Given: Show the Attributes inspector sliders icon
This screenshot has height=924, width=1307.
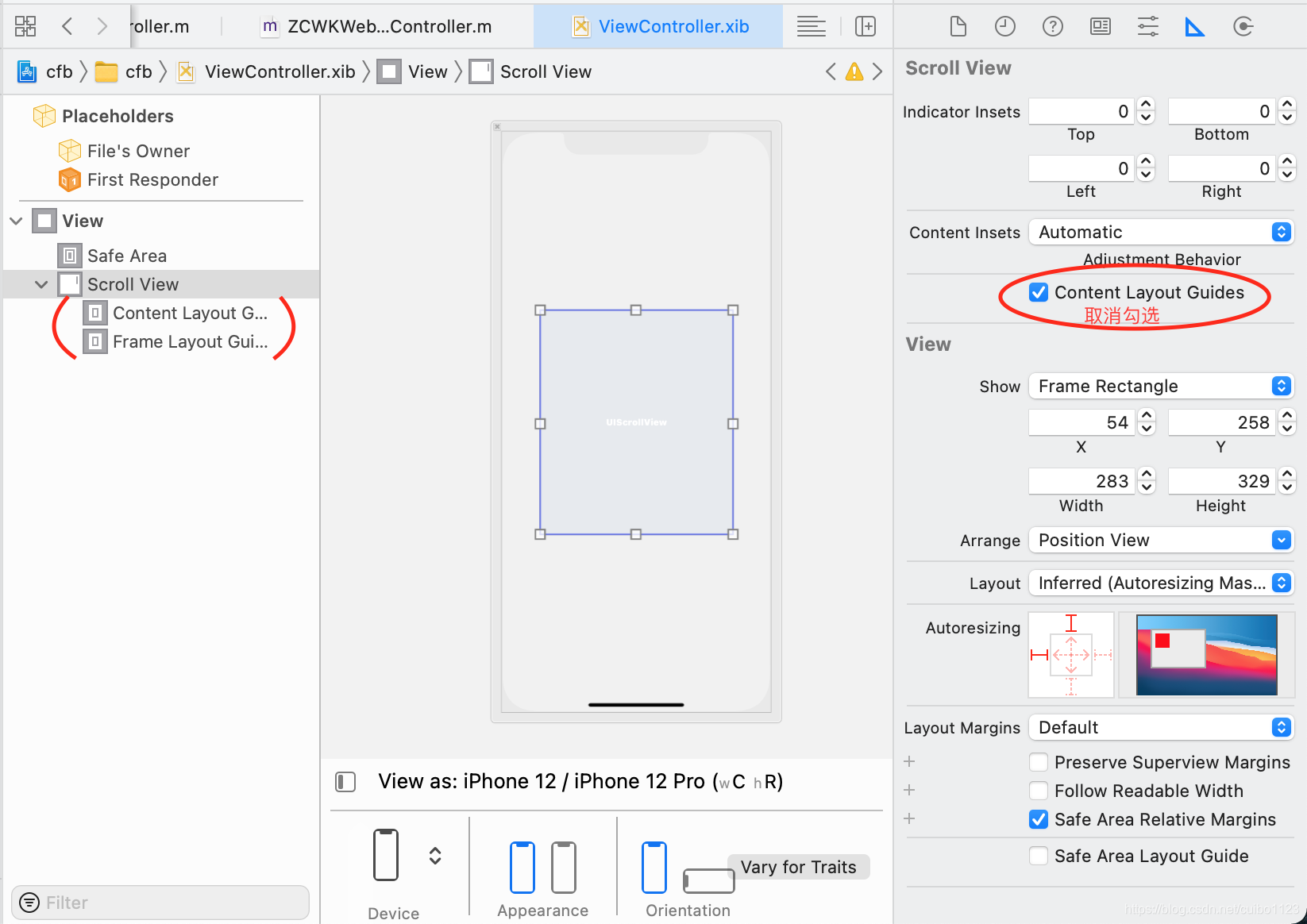Looking at the screenshot, I should pyautogui.click(x=1147, y=26).
